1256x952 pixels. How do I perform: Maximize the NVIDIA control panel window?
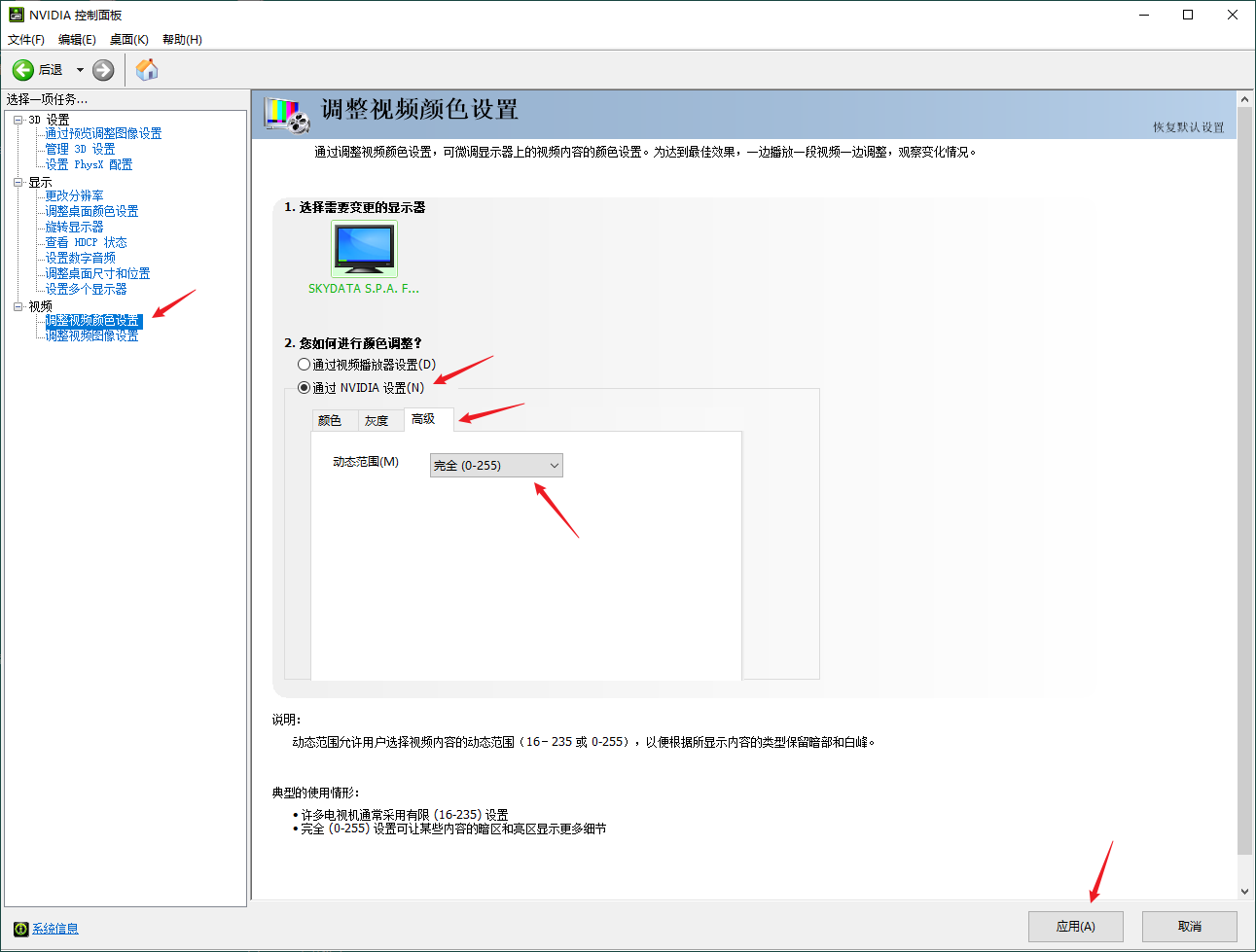1188,15
